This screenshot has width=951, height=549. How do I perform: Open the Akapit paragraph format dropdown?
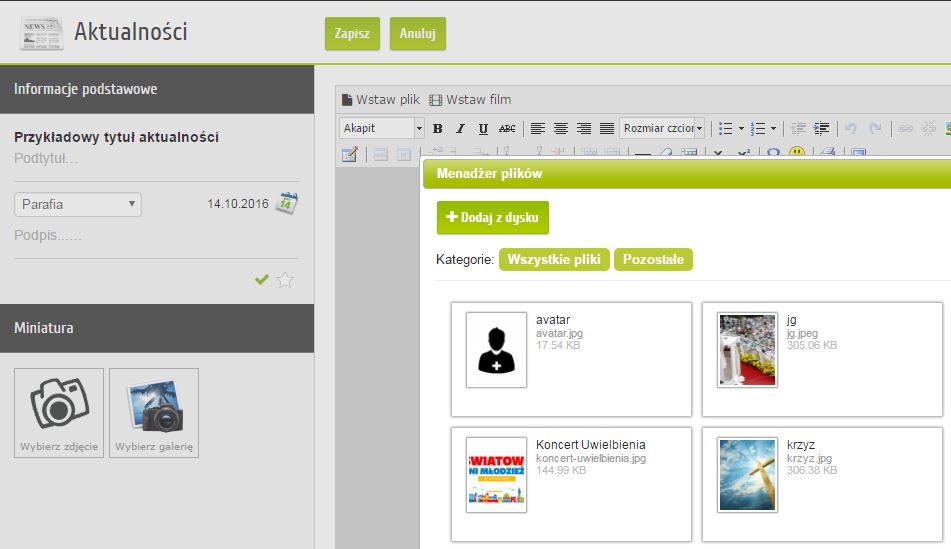pos(382,128)
